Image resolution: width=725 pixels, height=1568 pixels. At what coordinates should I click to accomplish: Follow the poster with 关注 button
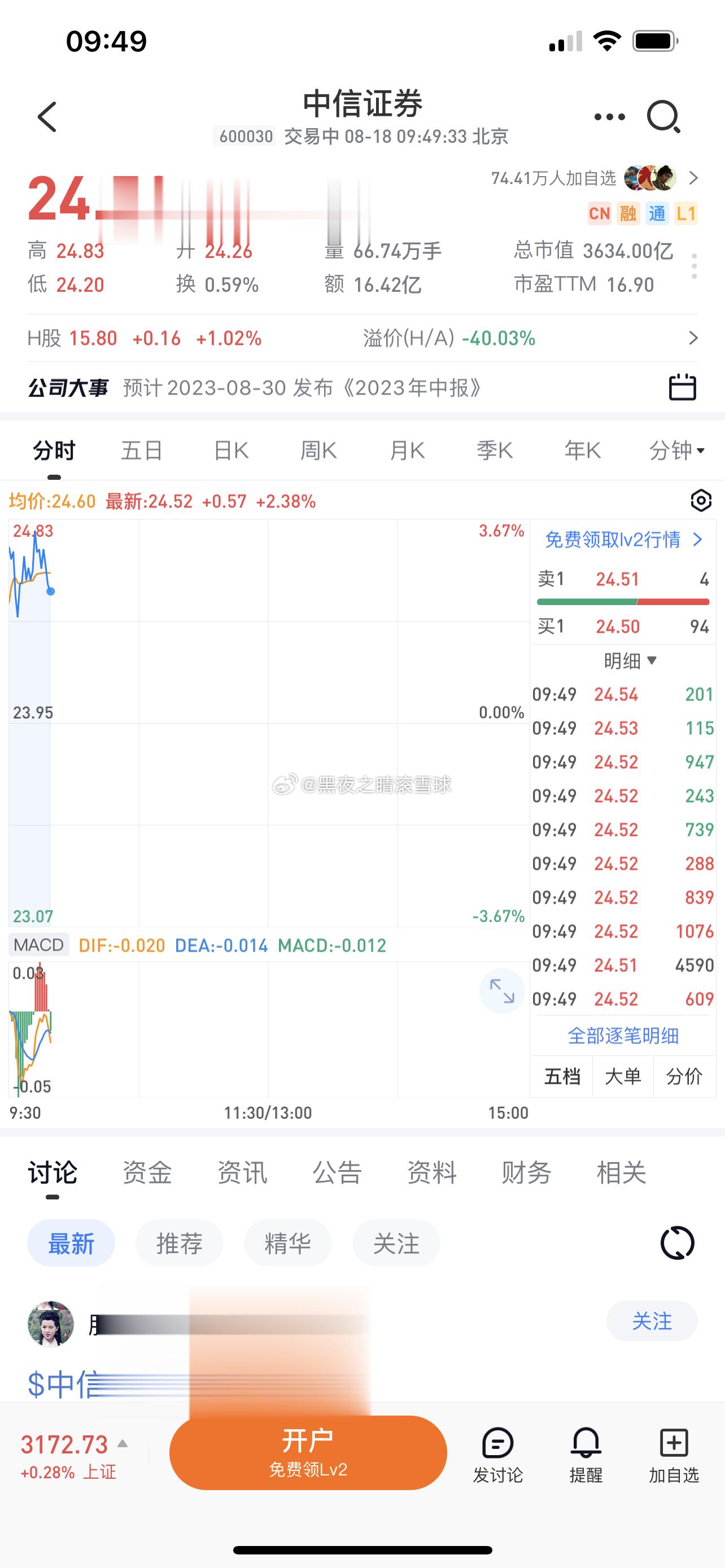click(x=652, y=1321)
